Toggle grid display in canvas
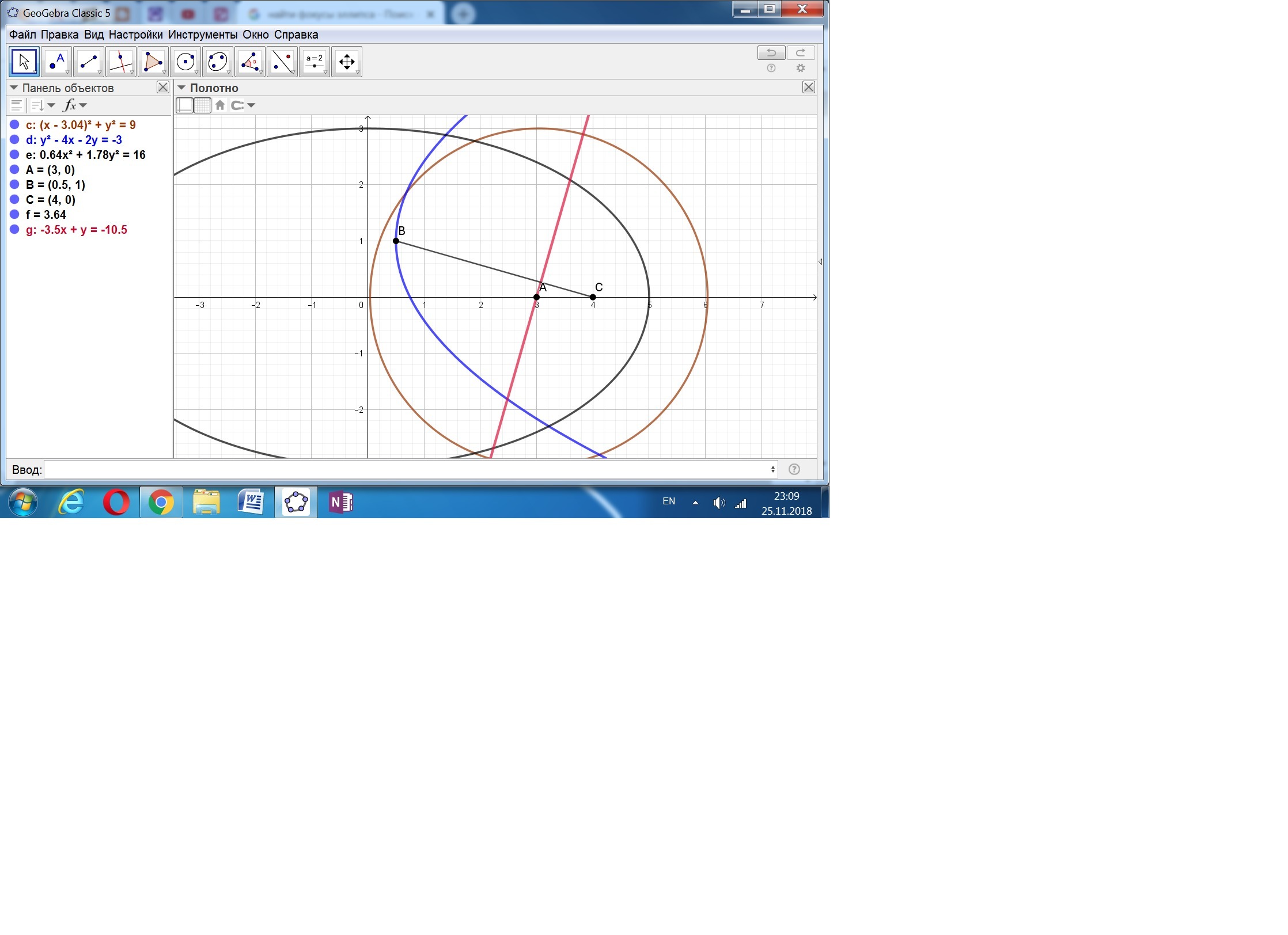 (202, 105)
